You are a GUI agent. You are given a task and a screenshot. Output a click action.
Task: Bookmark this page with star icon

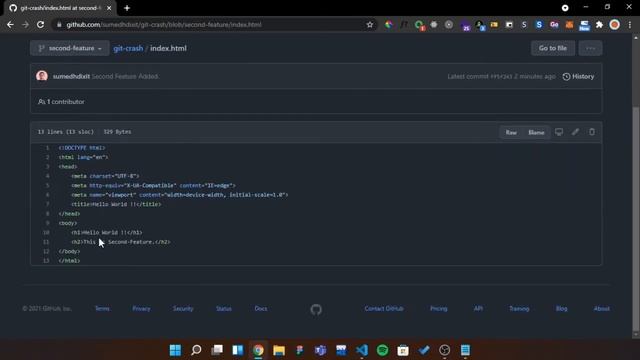coord(370,24)
